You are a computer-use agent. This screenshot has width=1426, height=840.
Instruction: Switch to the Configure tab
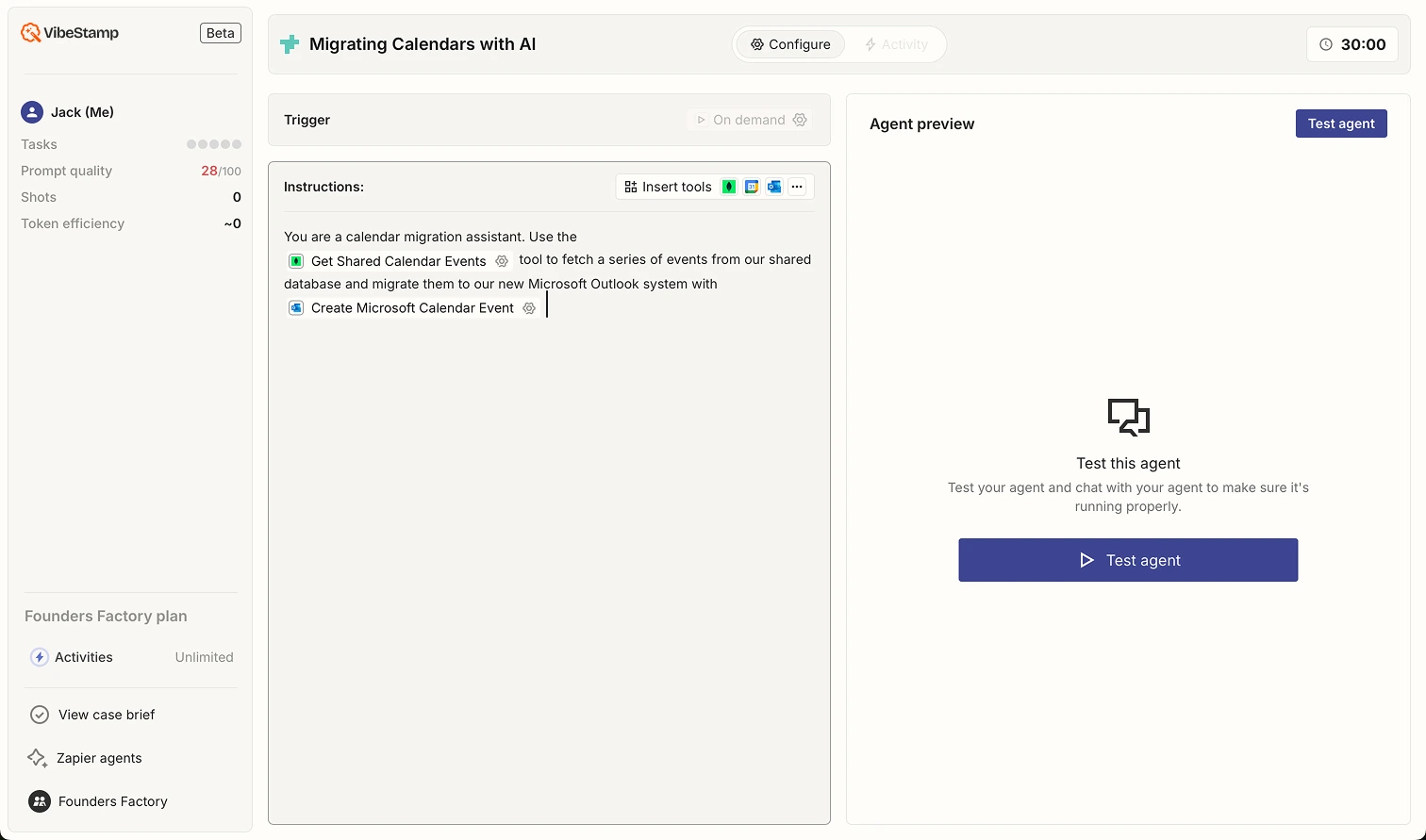[x=791, y=44]
